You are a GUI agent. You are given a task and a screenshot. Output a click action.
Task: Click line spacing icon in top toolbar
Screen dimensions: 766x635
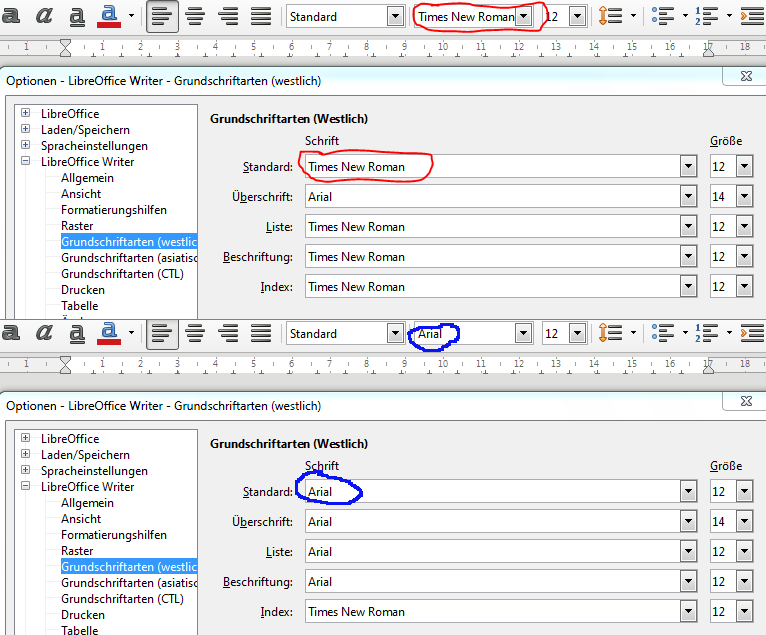click(610, 17)
